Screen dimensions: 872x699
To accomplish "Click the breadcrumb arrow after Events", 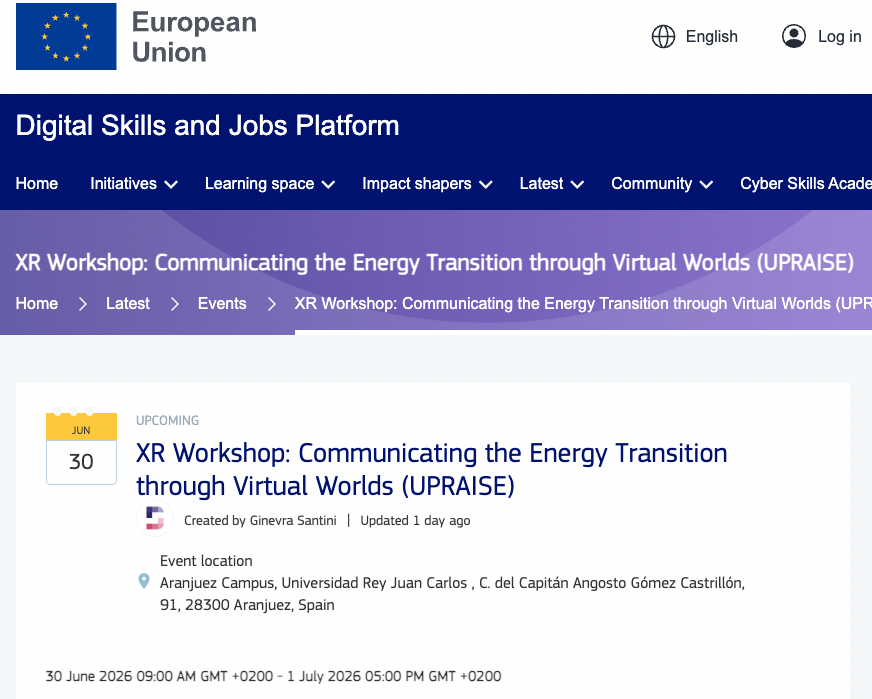I will click(271, 304).
